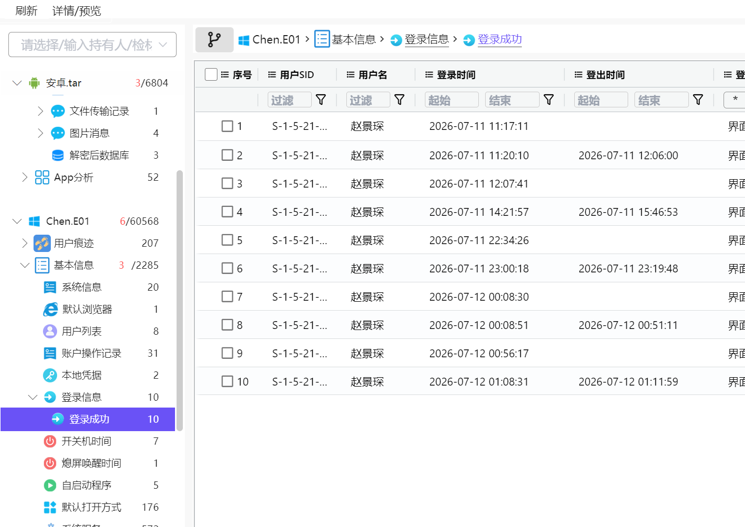Click the column menu icon beside 序号
The width and height of the screenshot is (745, 527).
pyautogui.click(x=225, y=75)
